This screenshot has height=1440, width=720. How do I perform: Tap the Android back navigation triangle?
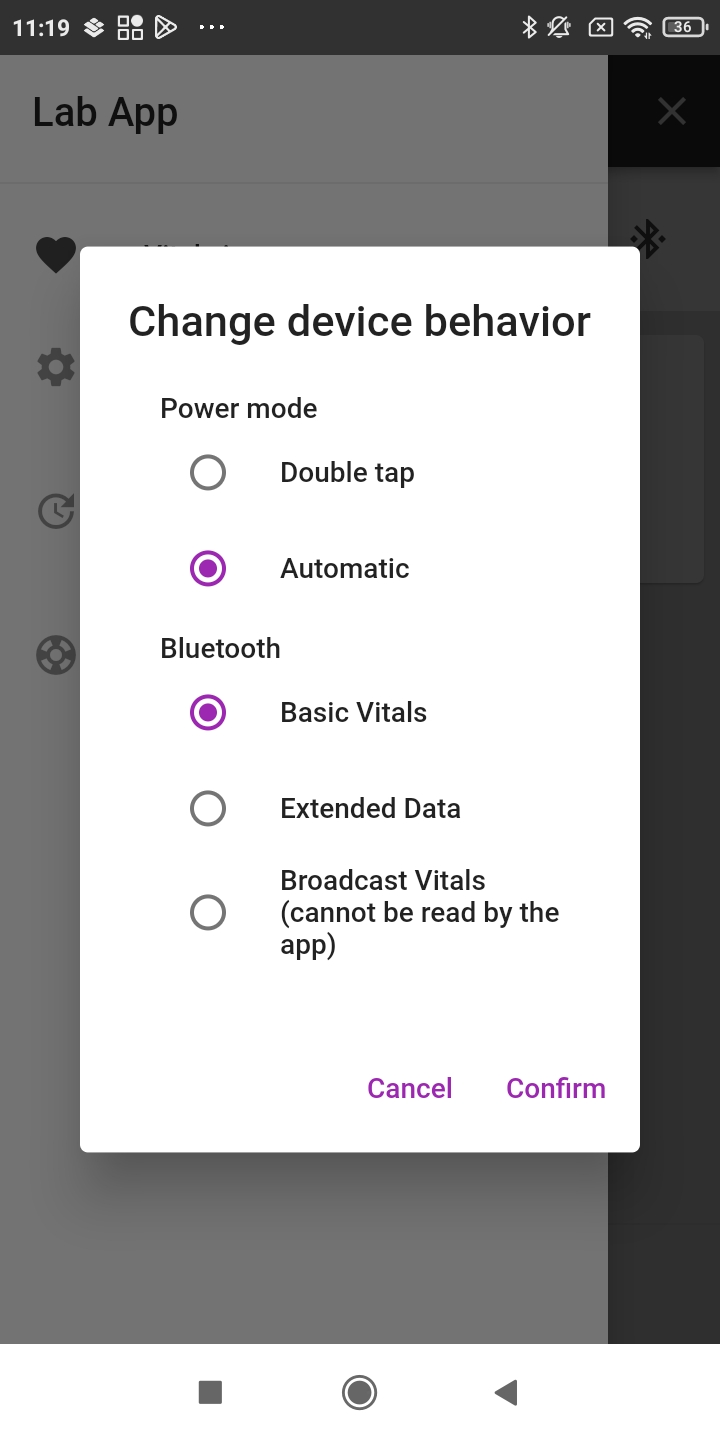pos(506,1392)
